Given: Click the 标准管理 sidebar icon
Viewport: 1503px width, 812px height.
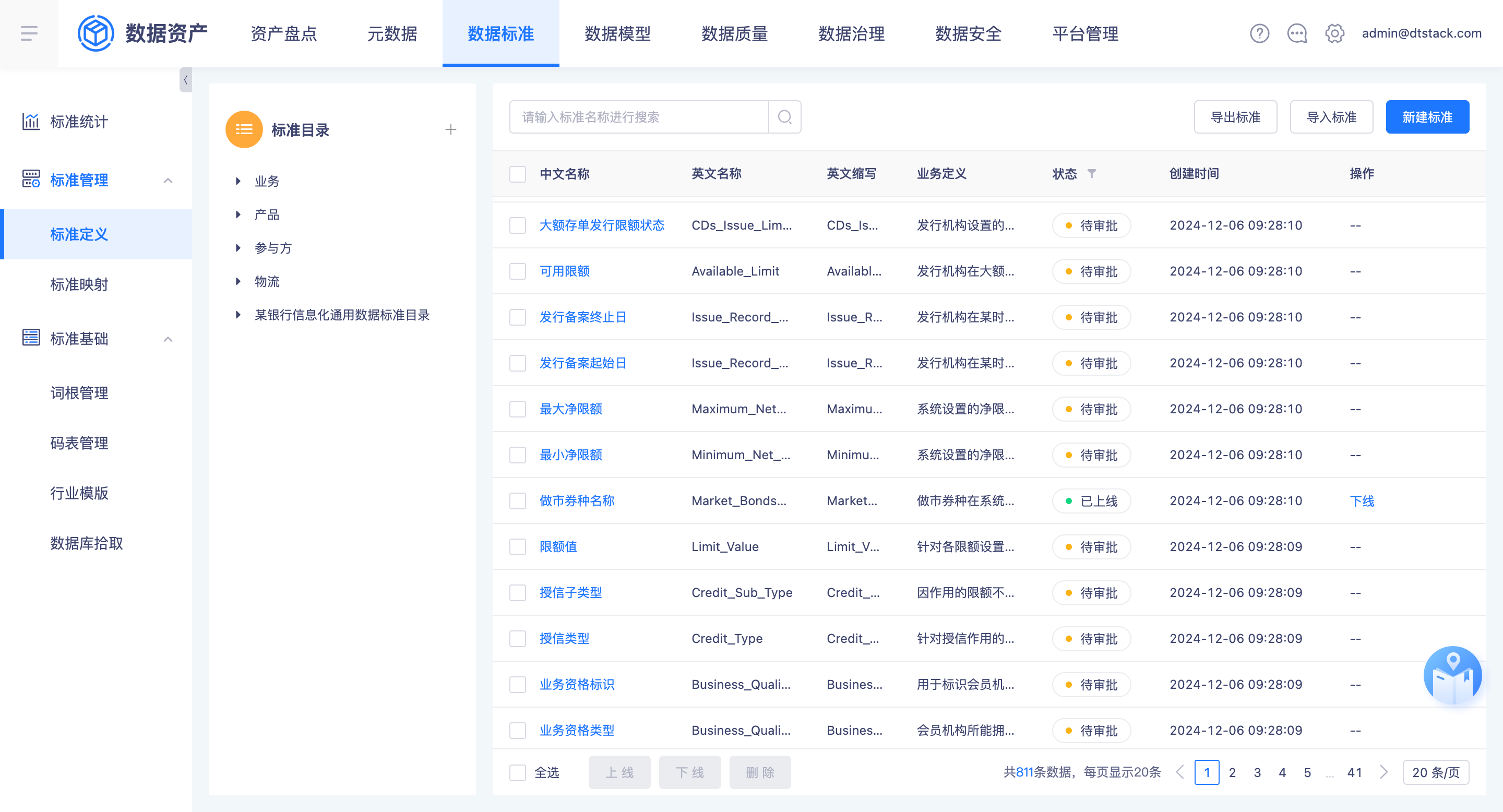Looking at the screenshot, I should pyautogui.click(x=31, y=179).
